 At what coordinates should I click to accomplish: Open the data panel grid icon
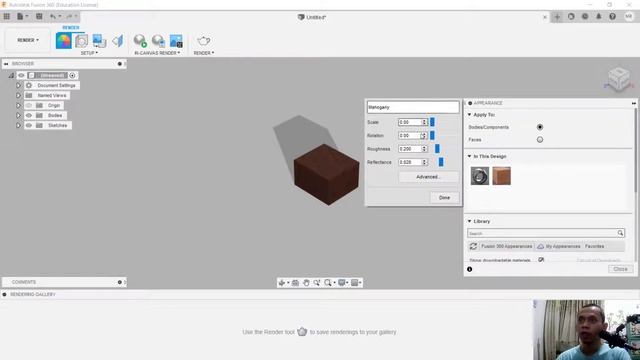tap(7, 17)
